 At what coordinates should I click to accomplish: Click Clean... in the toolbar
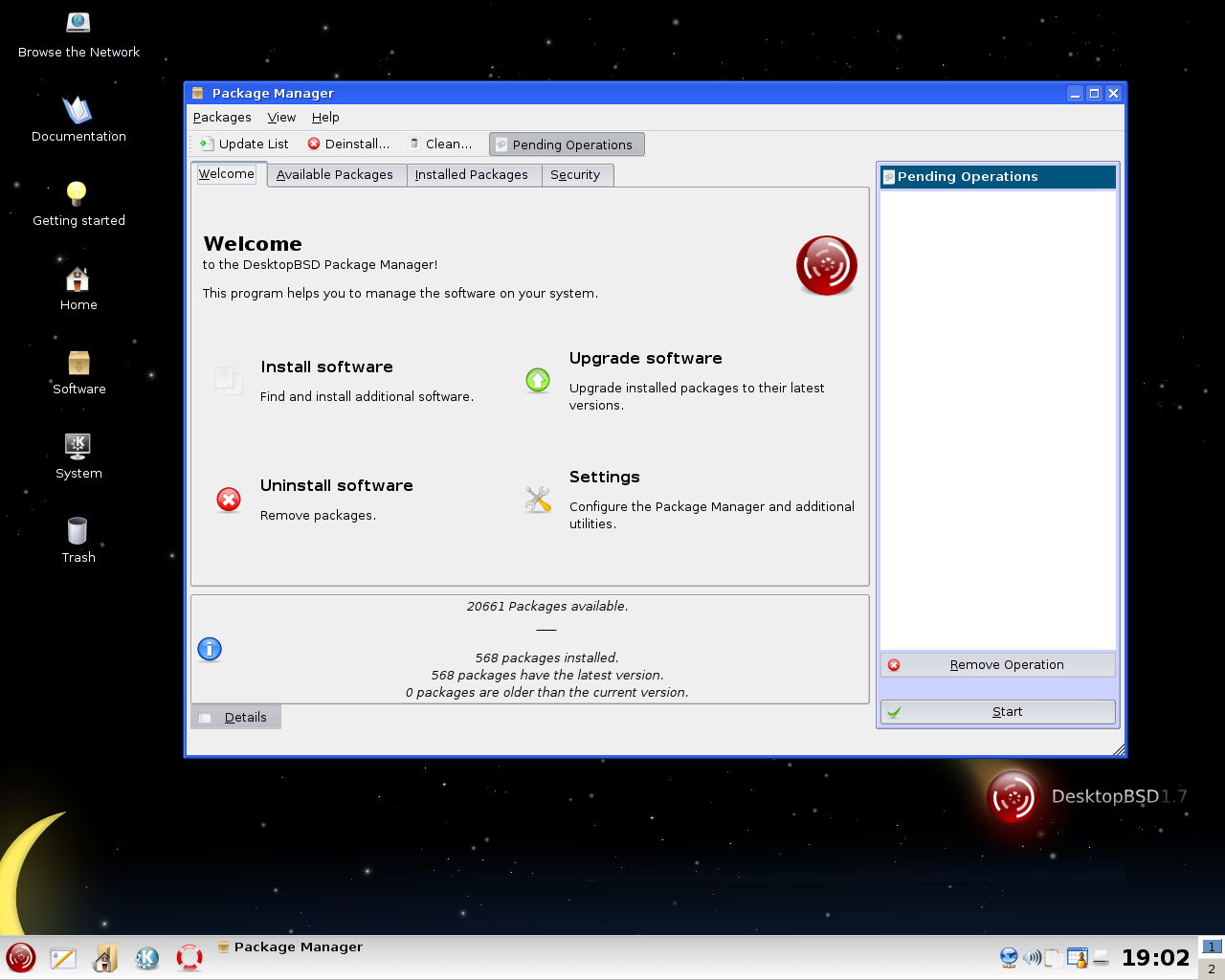coord(441,145)
